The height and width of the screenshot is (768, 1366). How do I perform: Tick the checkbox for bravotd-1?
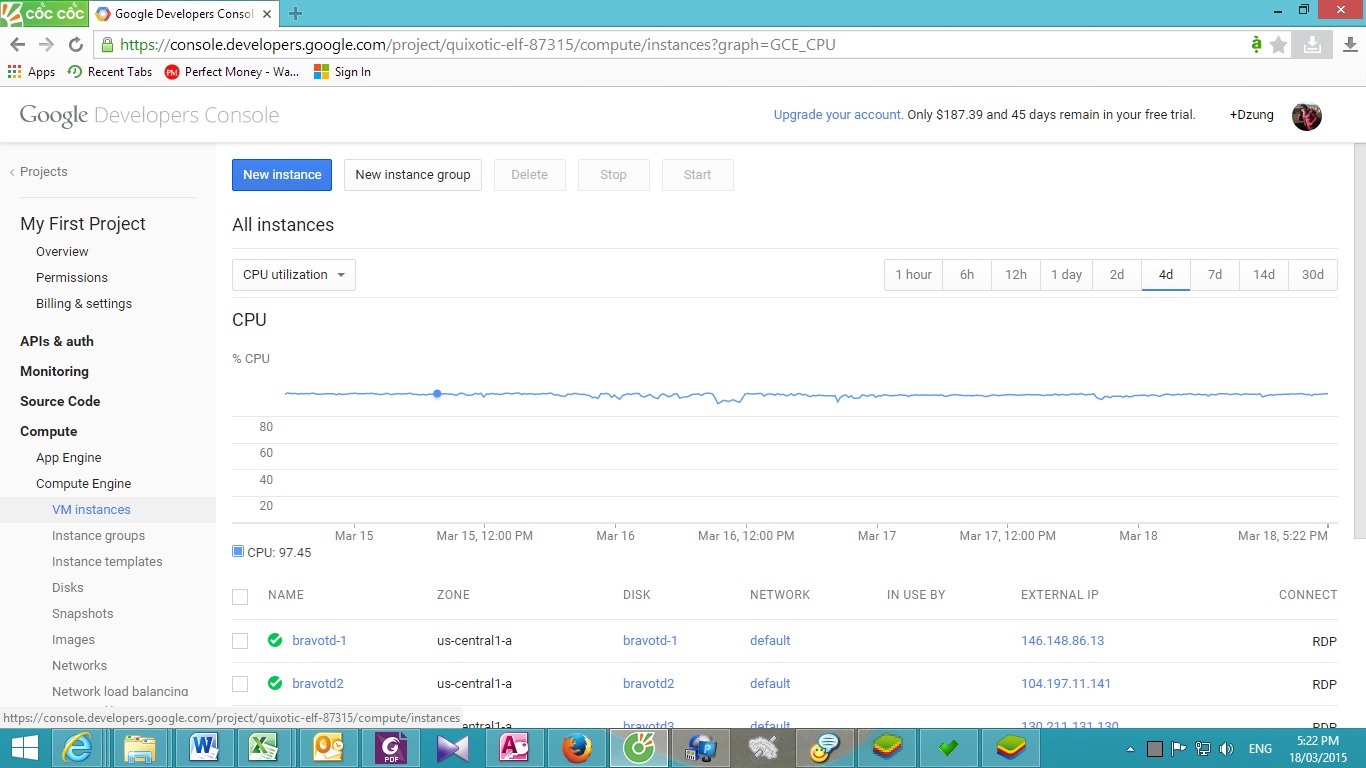click(240, 641)
